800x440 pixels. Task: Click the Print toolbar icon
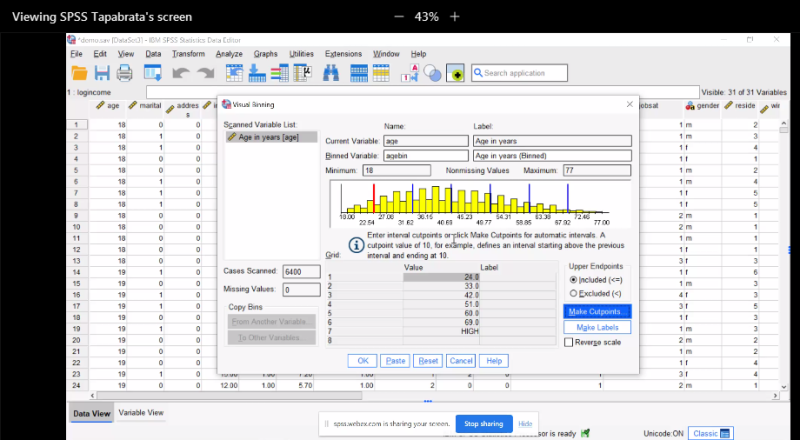point(125,73)
